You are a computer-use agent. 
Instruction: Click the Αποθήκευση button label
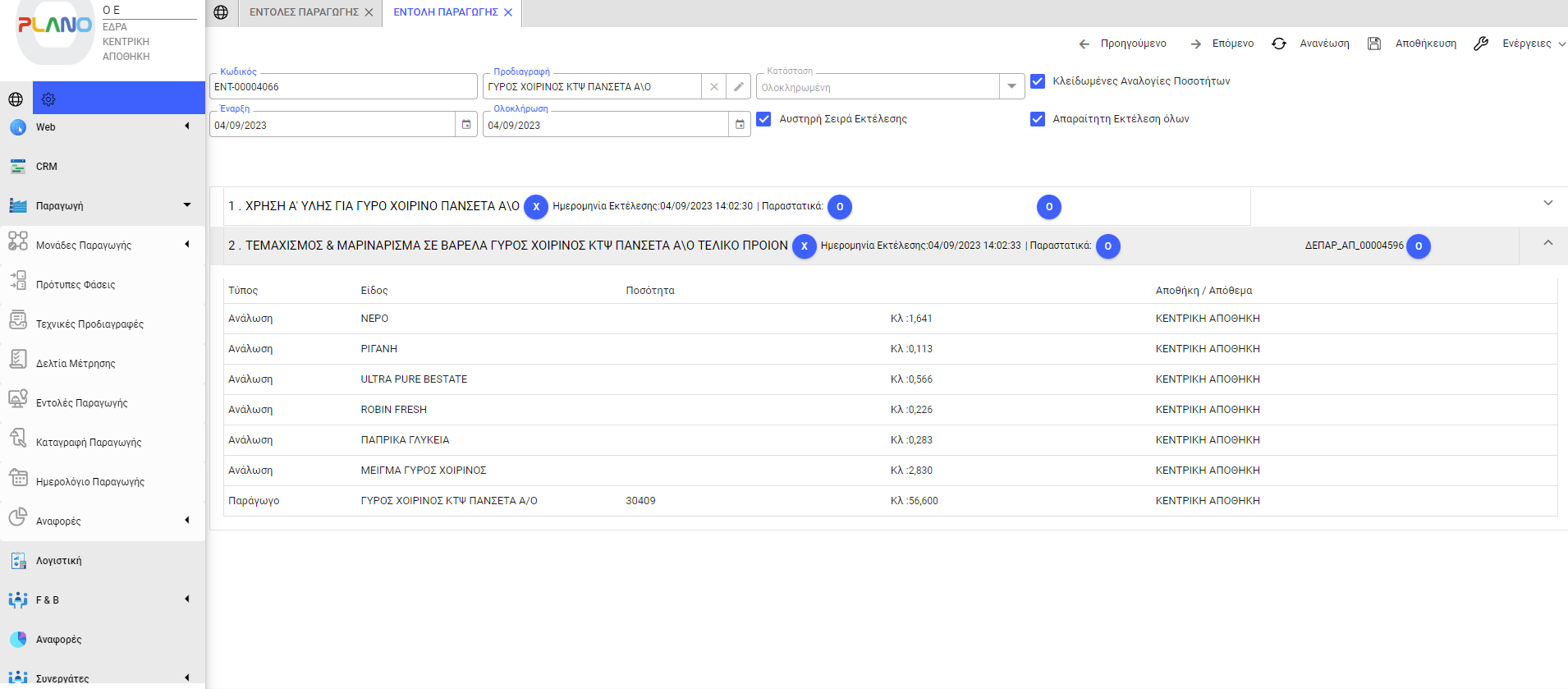pyautogui.click(x=1426, y=44)
